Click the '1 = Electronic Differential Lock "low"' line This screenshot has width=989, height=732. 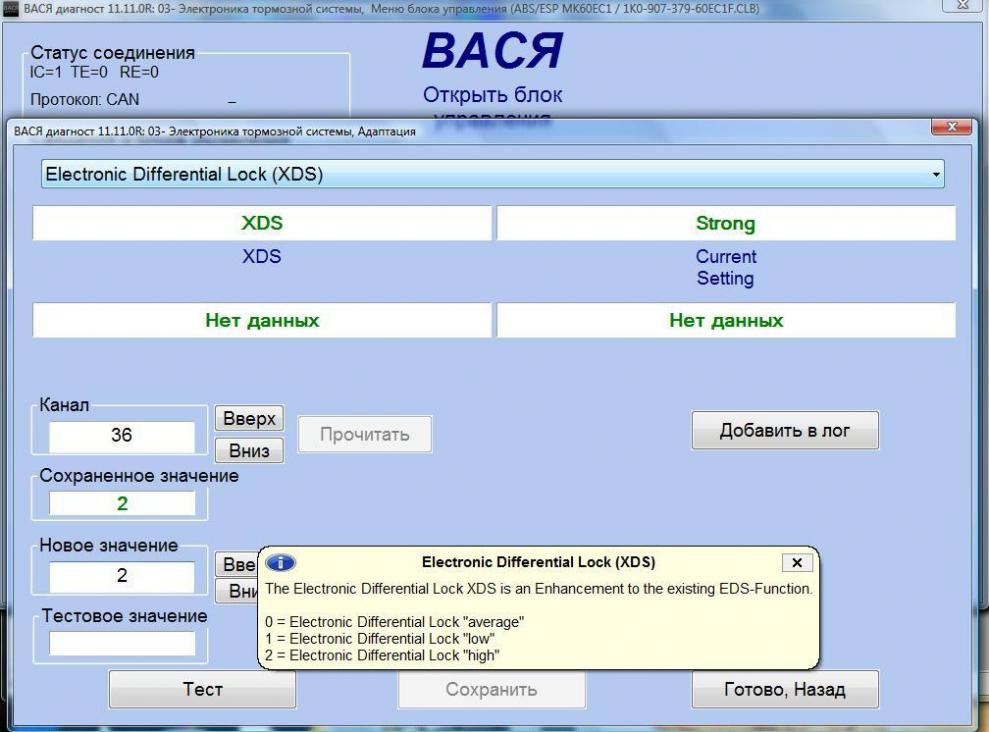pyautogui.click(x=380, y=639)
